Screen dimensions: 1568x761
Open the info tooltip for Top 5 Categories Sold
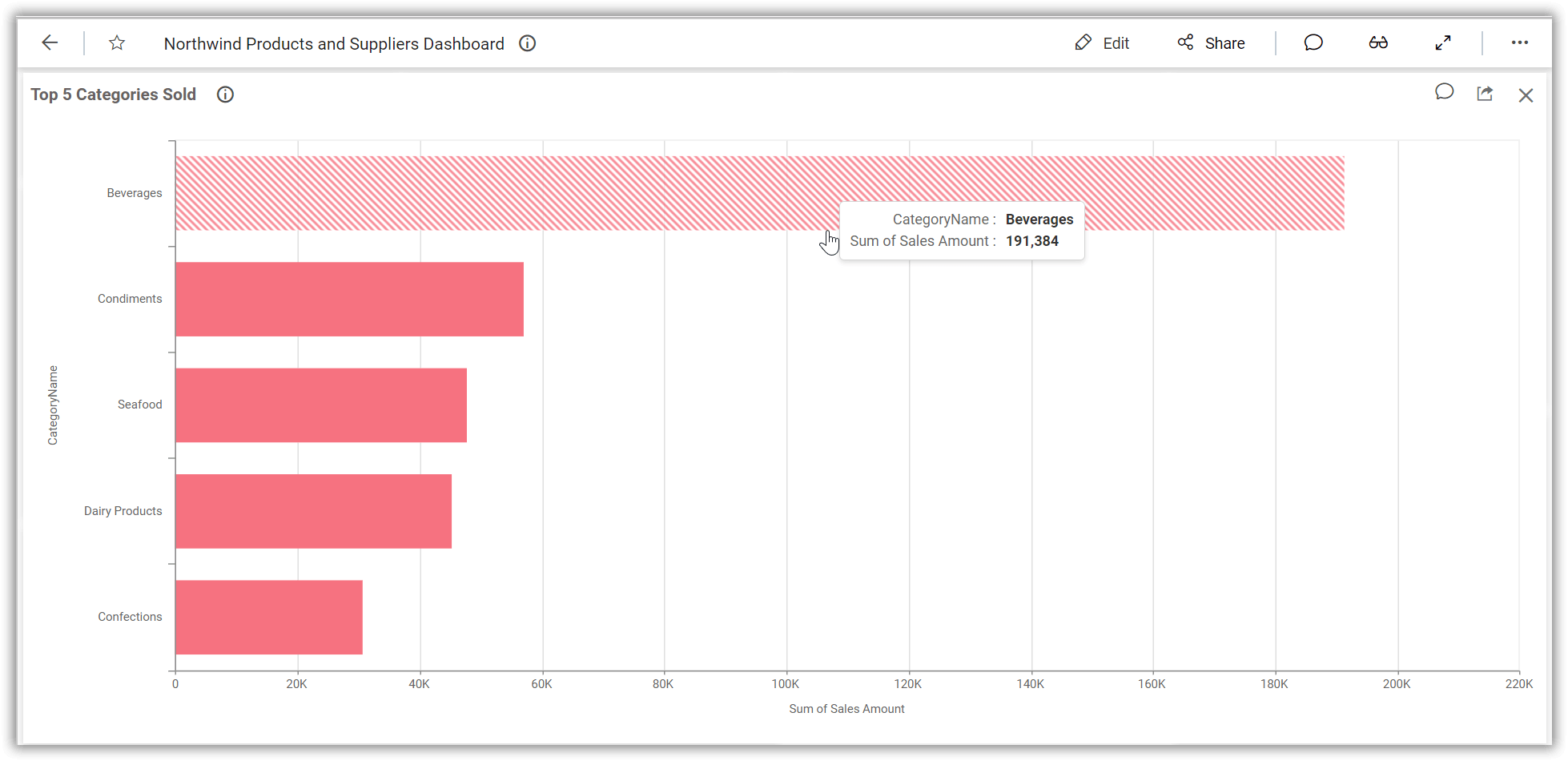[x=224, y=95]
